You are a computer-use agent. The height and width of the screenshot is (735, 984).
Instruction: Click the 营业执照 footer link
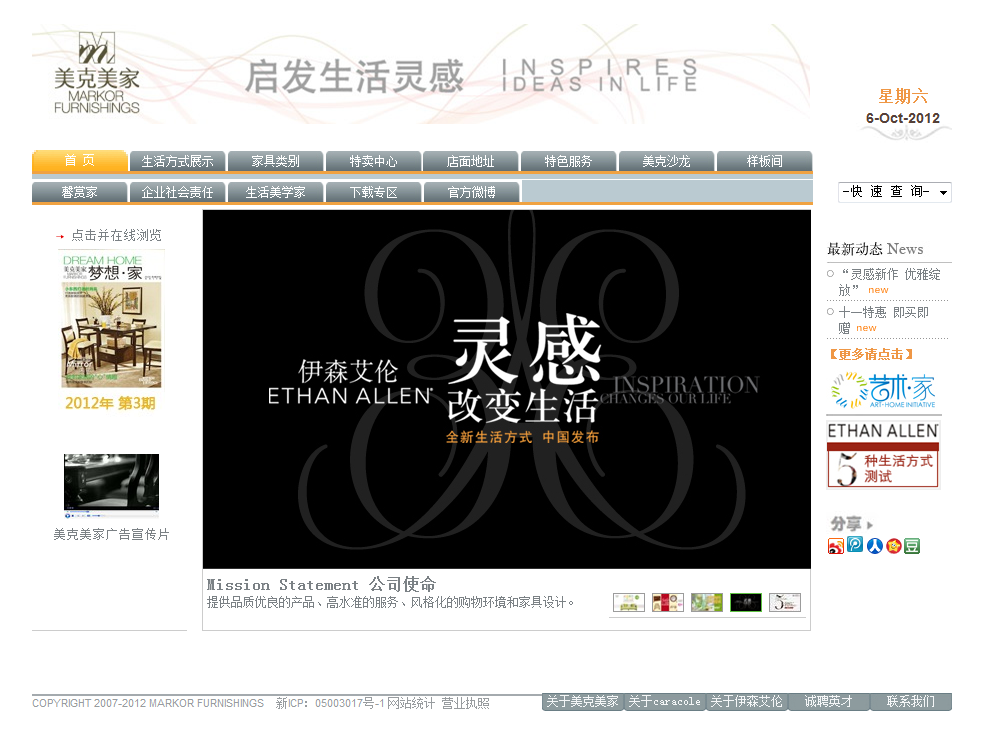465,704
